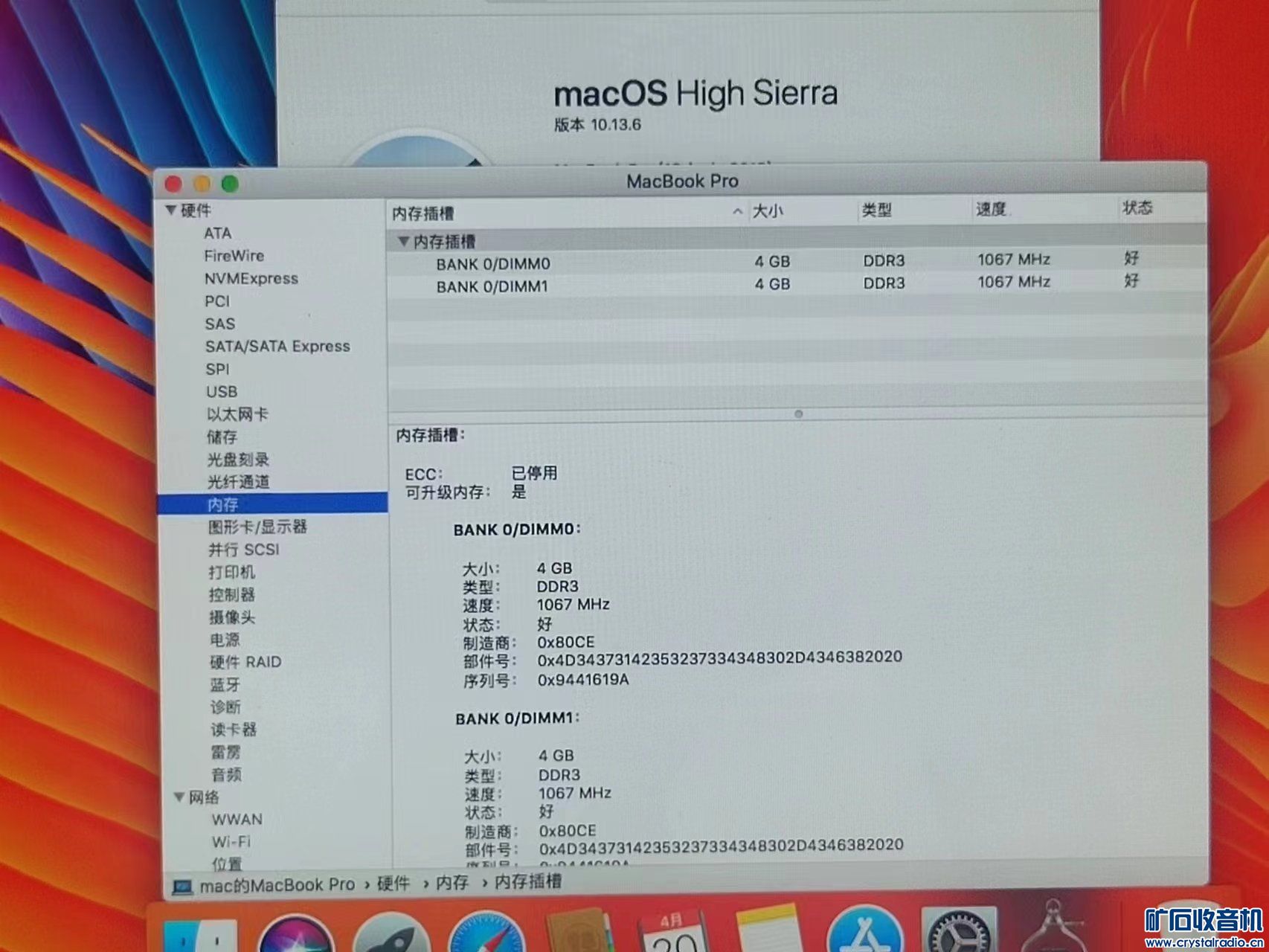Image resolution: width=1269 pixels, height=952 pixels.
Task: Select ATA in the hardware list
Action: (x=218, y=234)
